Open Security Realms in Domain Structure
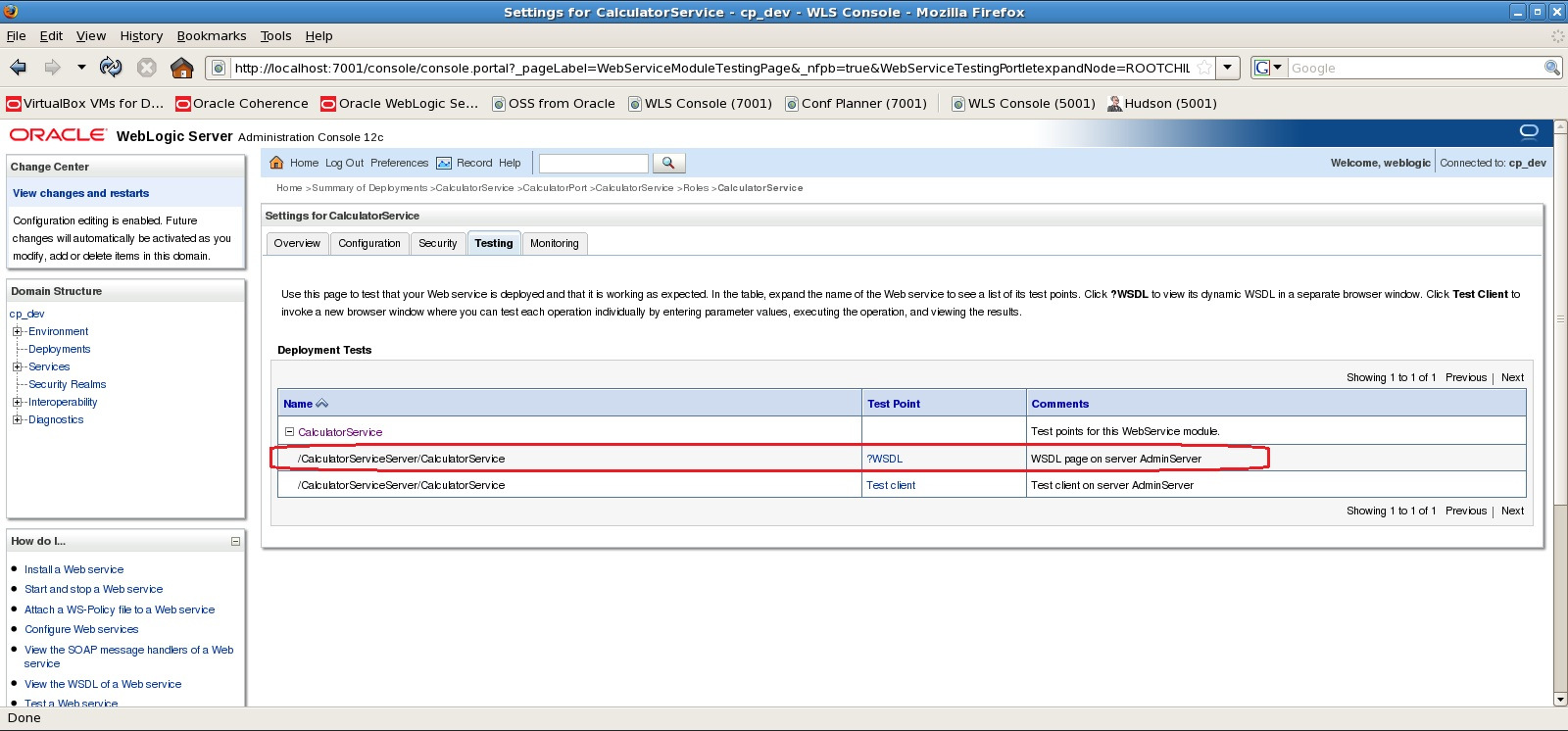 (67, 384)
